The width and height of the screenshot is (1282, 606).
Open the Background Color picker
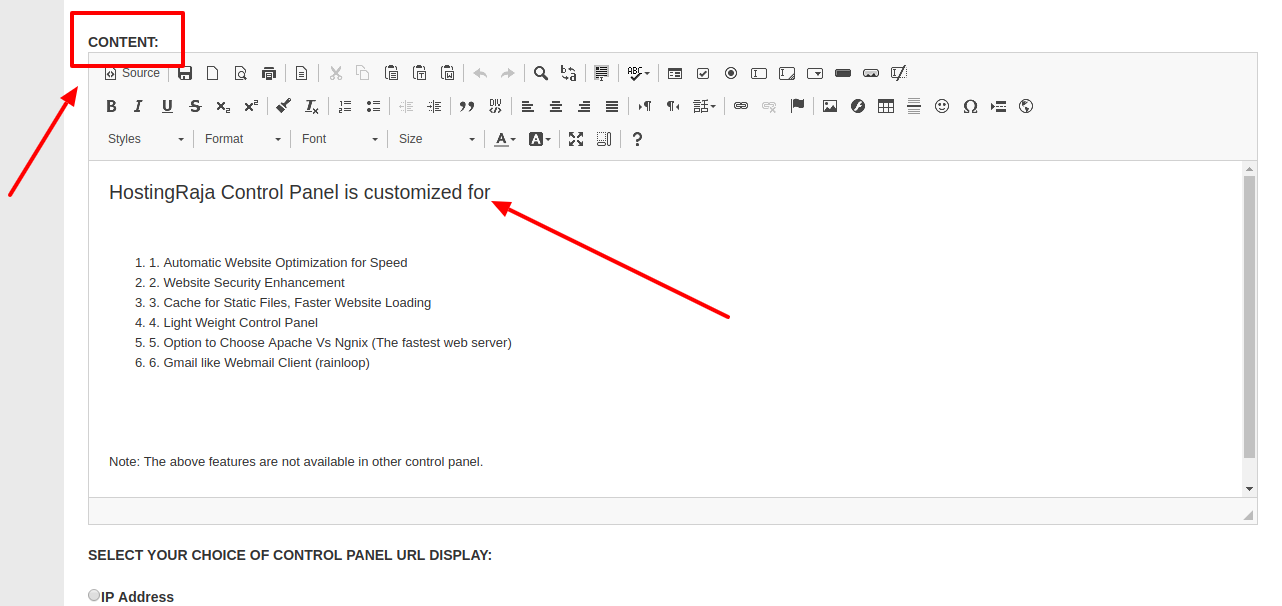539,139
